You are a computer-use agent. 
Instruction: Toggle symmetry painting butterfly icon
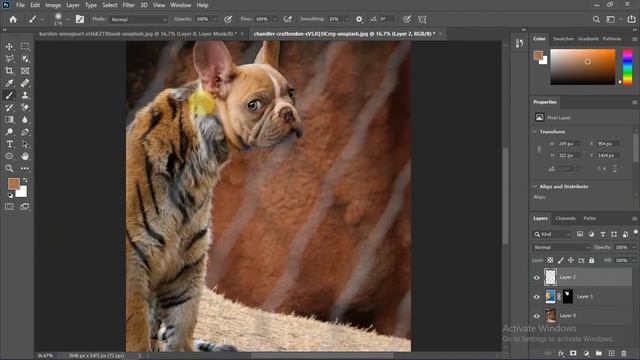point(422,19)
